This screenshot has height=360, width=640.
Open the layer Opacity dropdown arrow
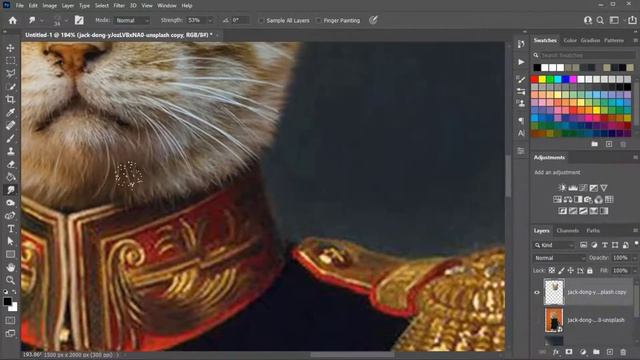click(634, 258)
